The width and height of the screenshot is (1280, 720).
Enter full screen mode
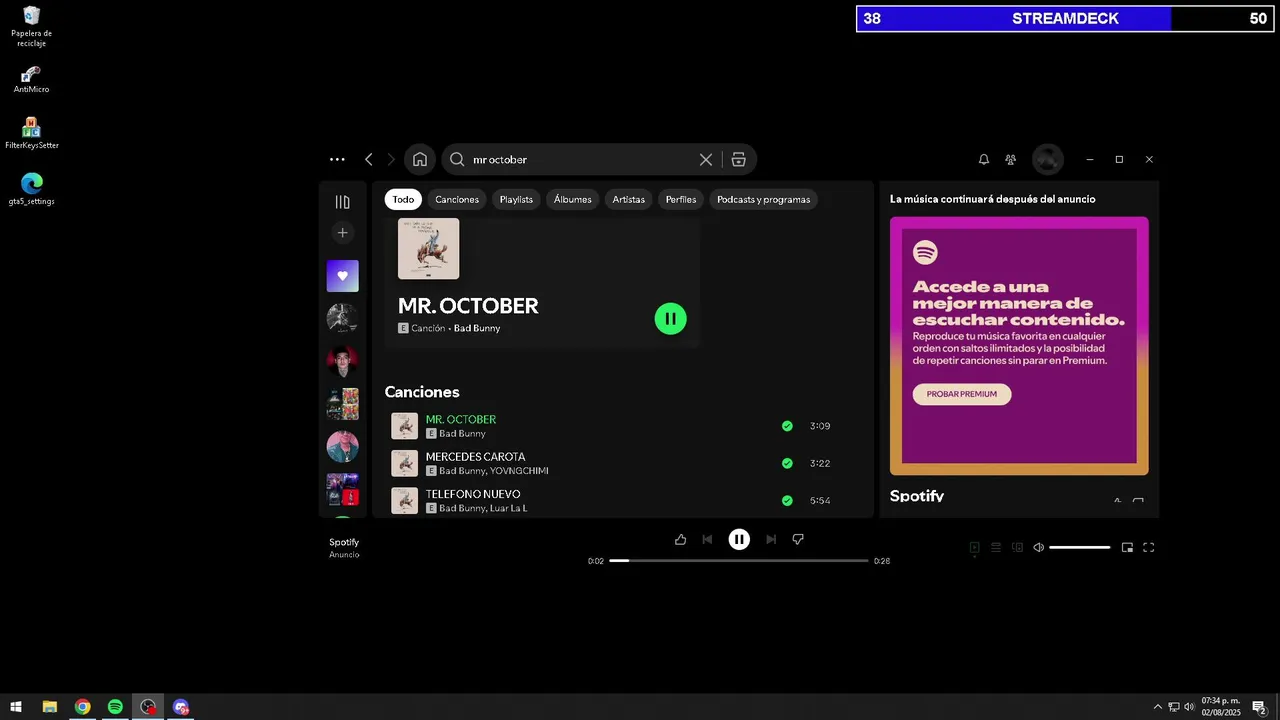tap(1149, 547)
